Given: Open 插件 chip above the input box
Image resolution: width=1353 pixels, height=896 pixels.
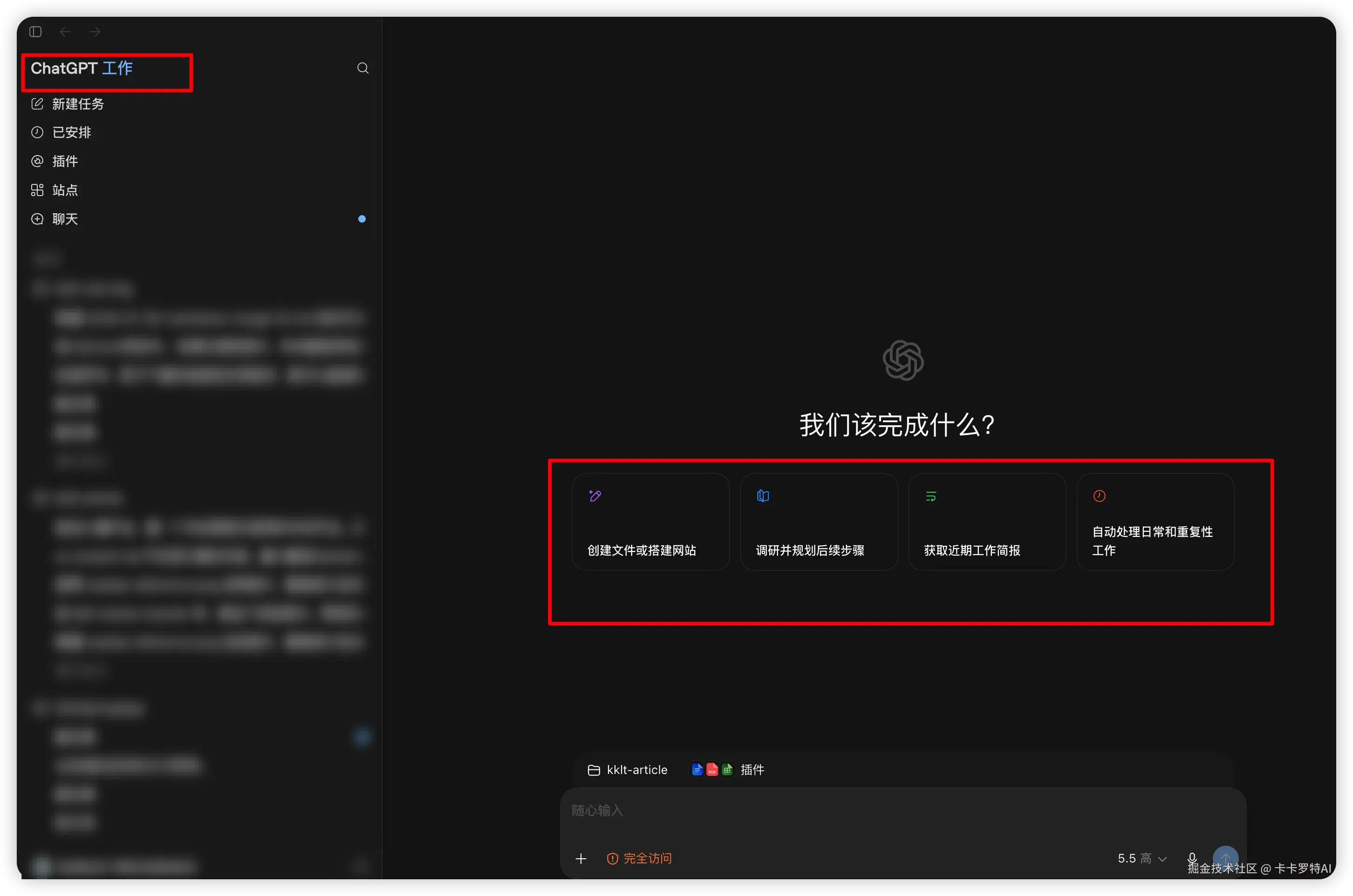Looking at the screenshot, I should pos(728,770).
